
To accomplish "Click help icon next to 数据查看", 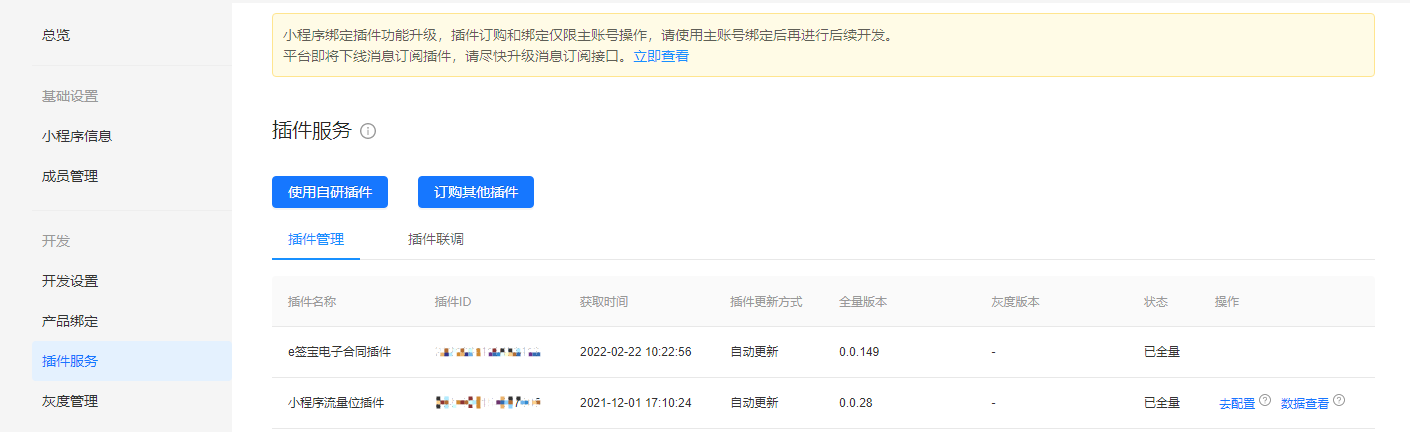I will click(1339, 400).
